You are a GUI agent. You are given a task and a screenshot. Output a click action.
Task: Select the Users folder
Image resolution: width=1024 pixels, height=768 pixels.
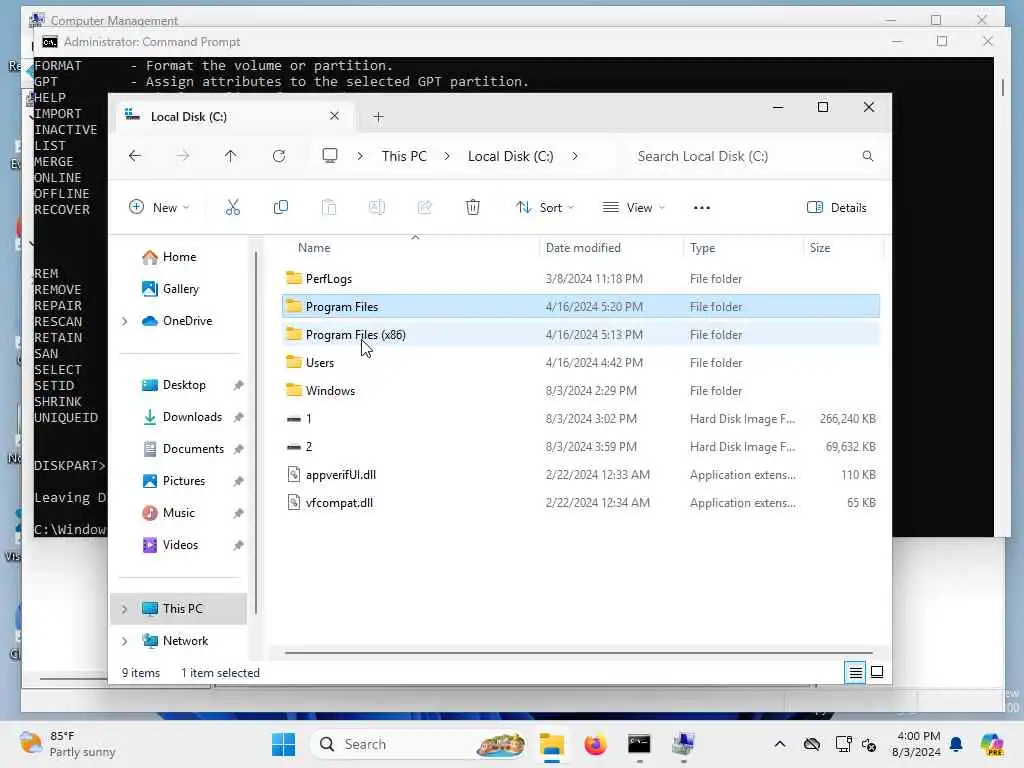pyautogui.click(x=581, y=362)
